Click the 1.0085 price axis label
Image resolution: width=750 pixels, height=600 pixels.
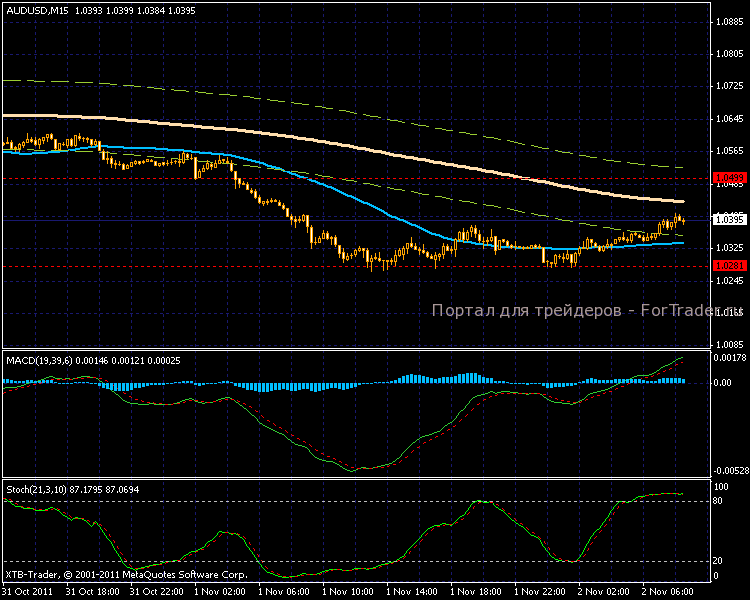(727, 343)
